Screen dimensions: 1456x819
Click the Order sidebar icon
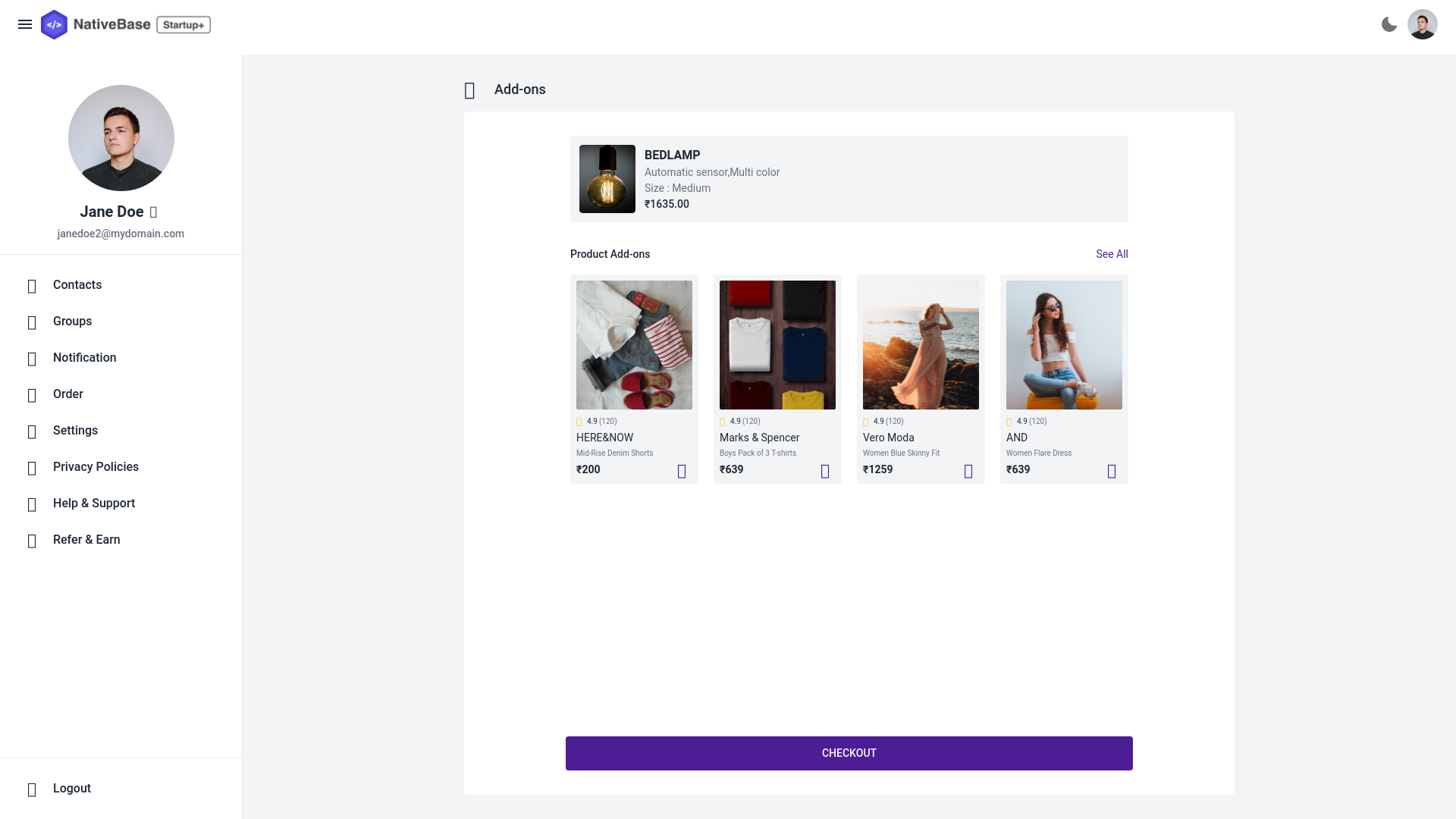pyautogui.click(x=32, y=396)
